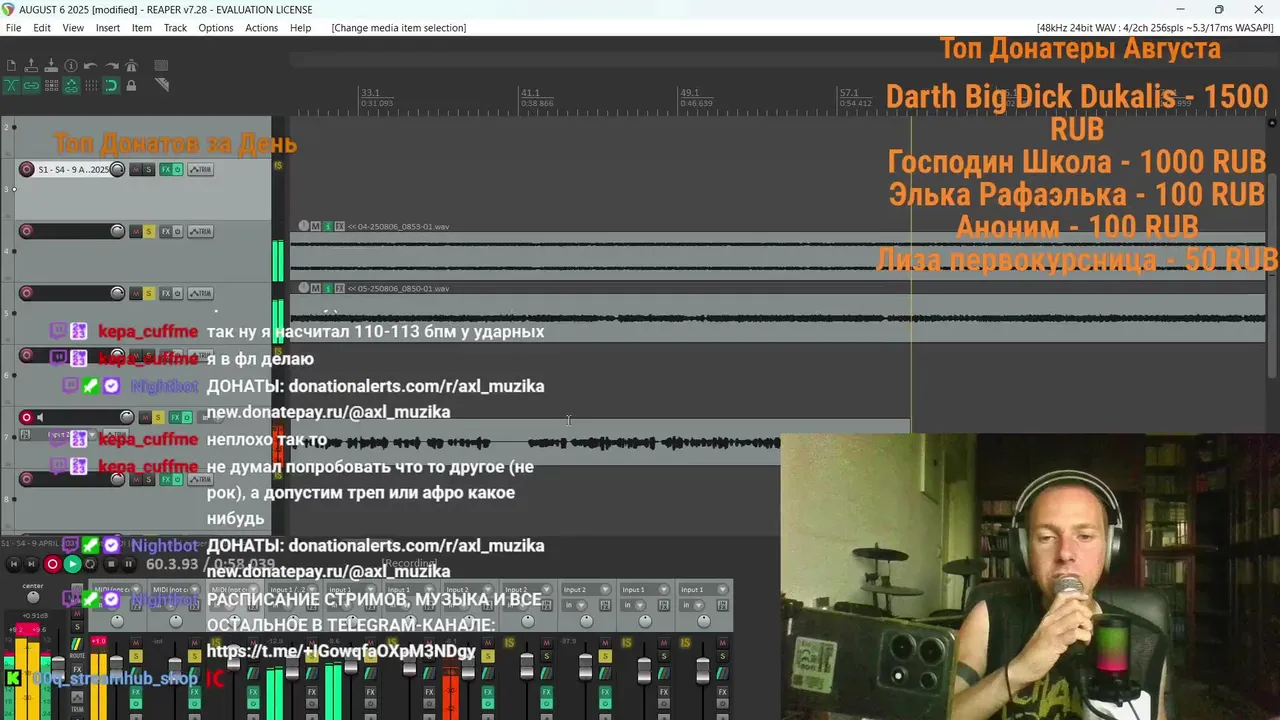Viewport: 1280px width, 720px height.
Task: Open FX chain for track 4
Action: [166, 231]
